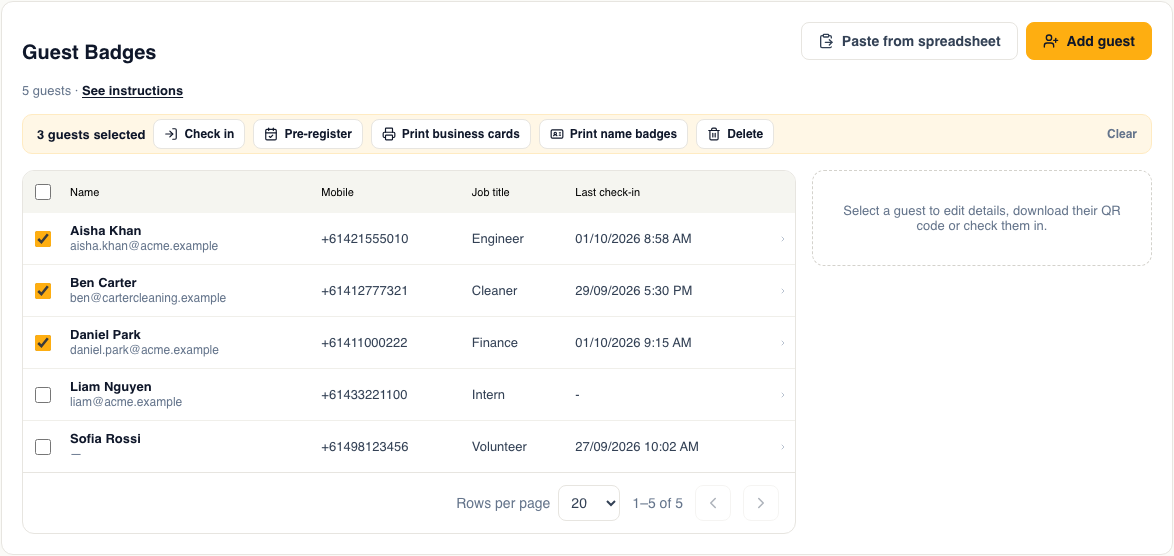Go to the next page of guests
This screenshot has height=556, width=1174.
pyautogui.click(x=761, y=503)
